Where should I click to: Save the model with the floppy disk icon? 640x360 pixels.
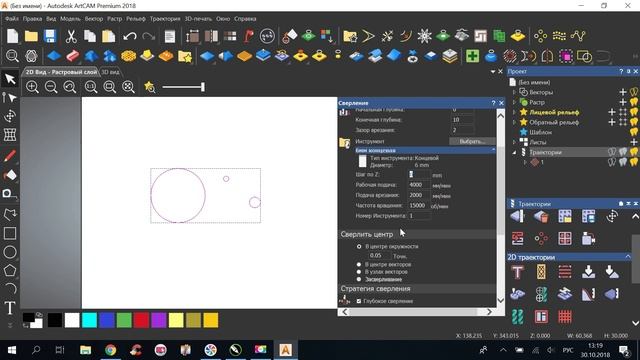click(50, 36)
